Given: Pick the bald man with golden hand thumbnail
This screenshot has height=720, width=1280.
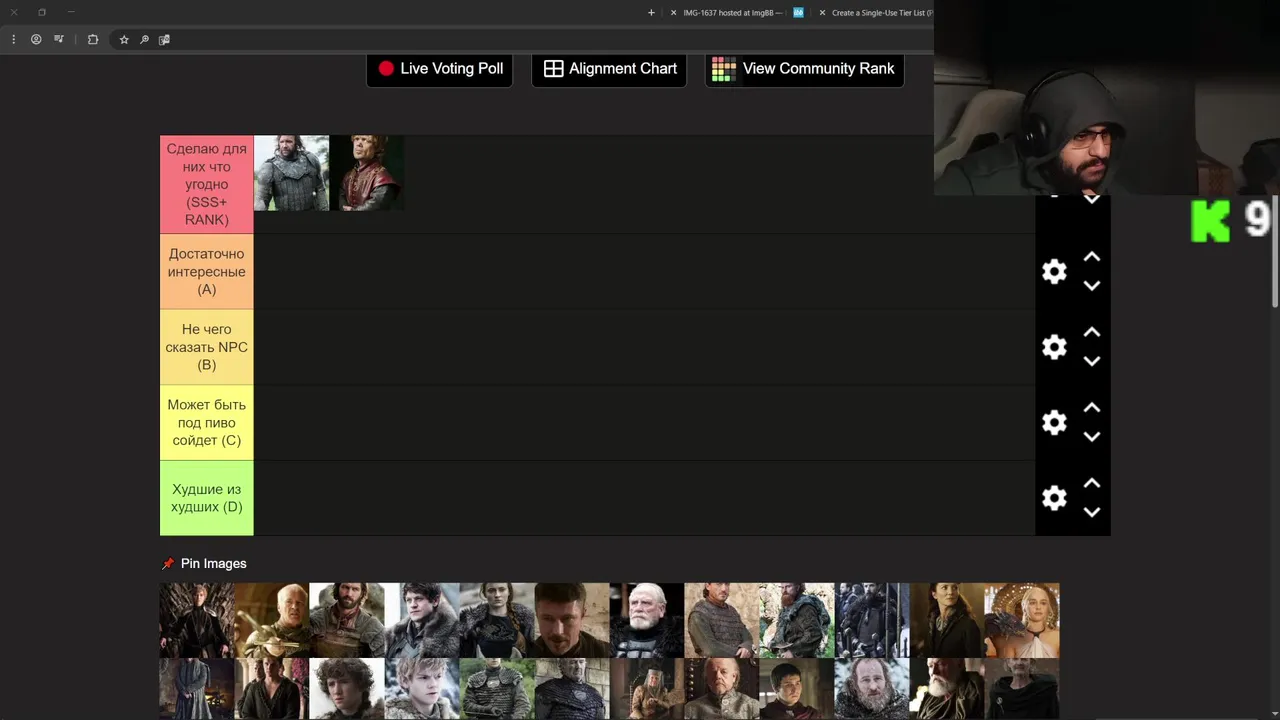Looking at the screenshot, I should 272,620.
